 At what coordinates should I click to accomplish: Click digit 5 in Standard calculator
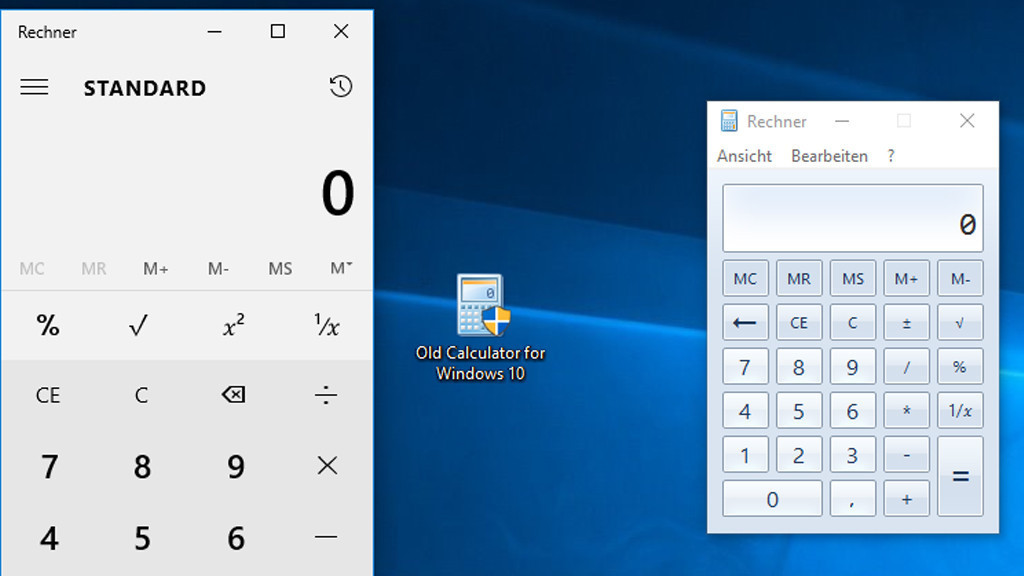[x=142, y=538]
